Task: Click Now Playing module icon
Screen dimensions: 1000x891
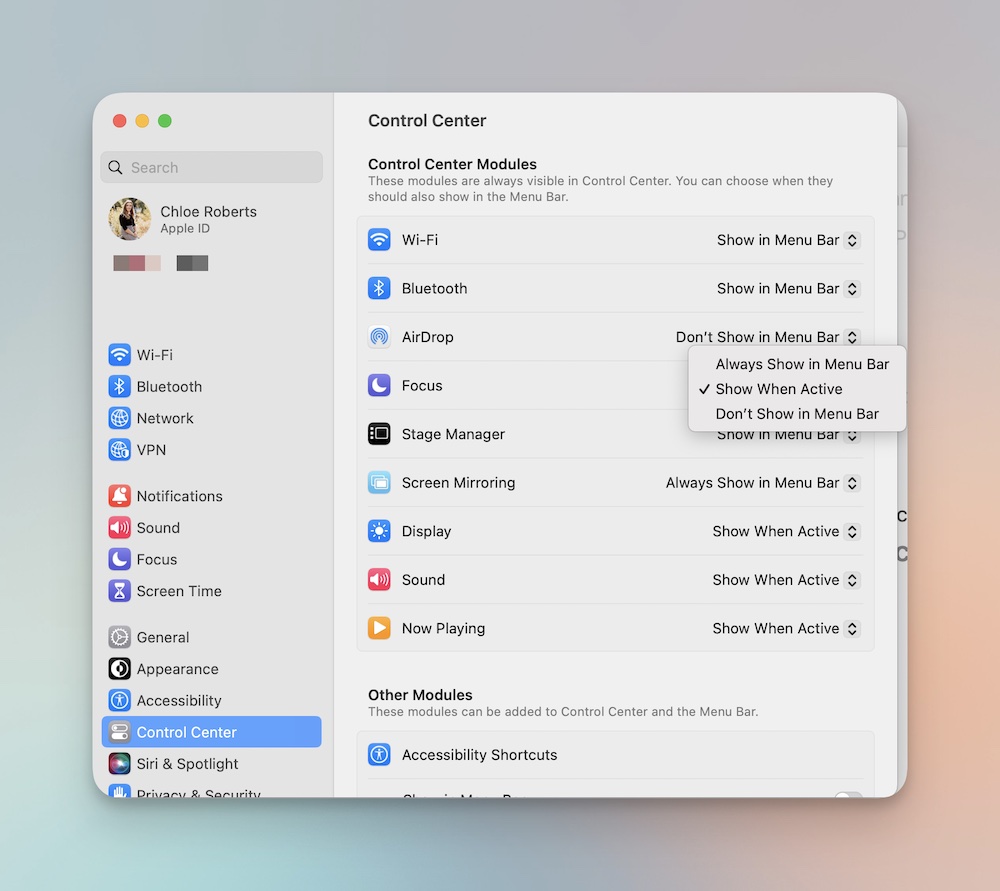Action: tap(379, 628)
